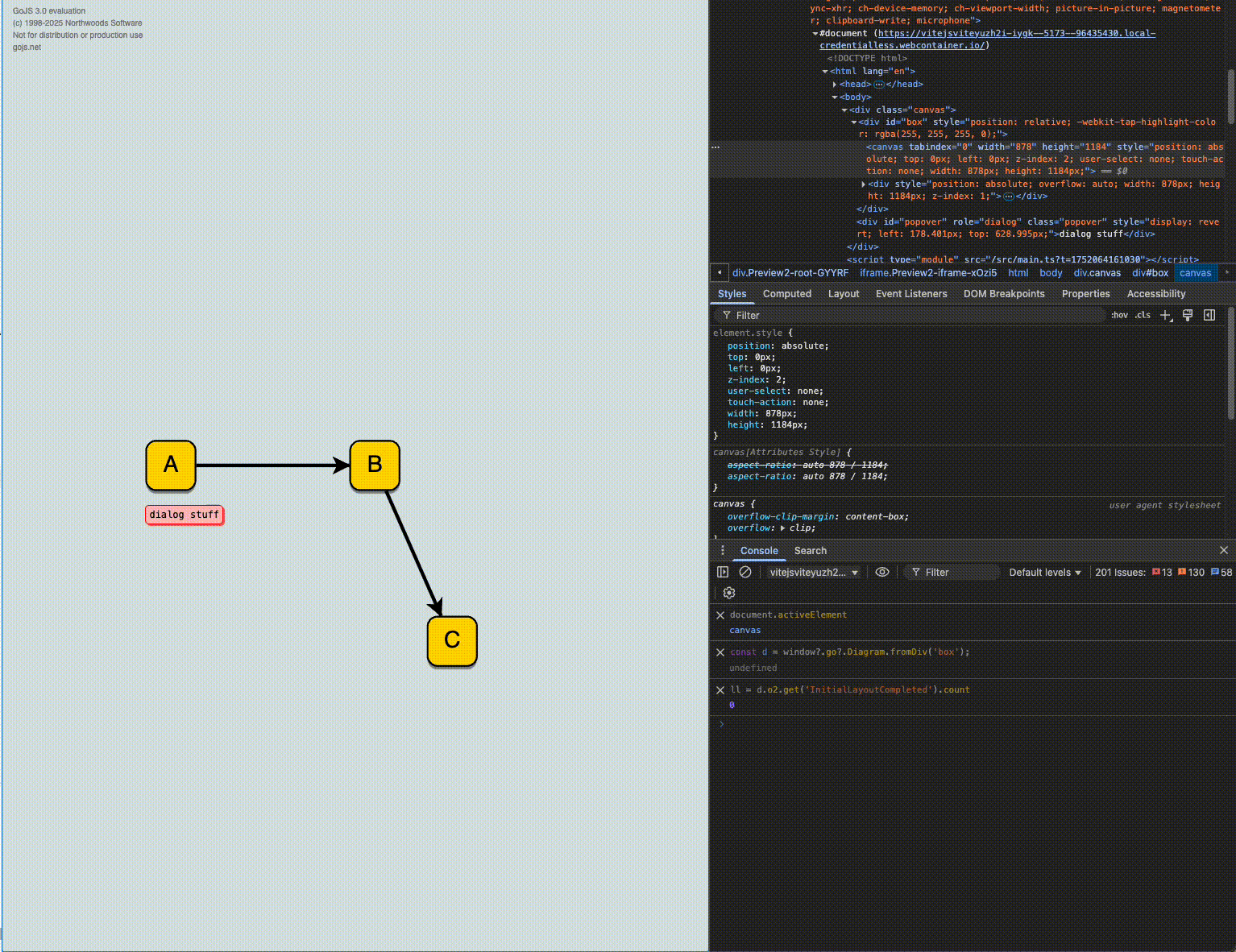Open the drawer three-dot menu
The height and width of the screenshot is (952, 1236).
pyautogui.click(x=723, y=551)
